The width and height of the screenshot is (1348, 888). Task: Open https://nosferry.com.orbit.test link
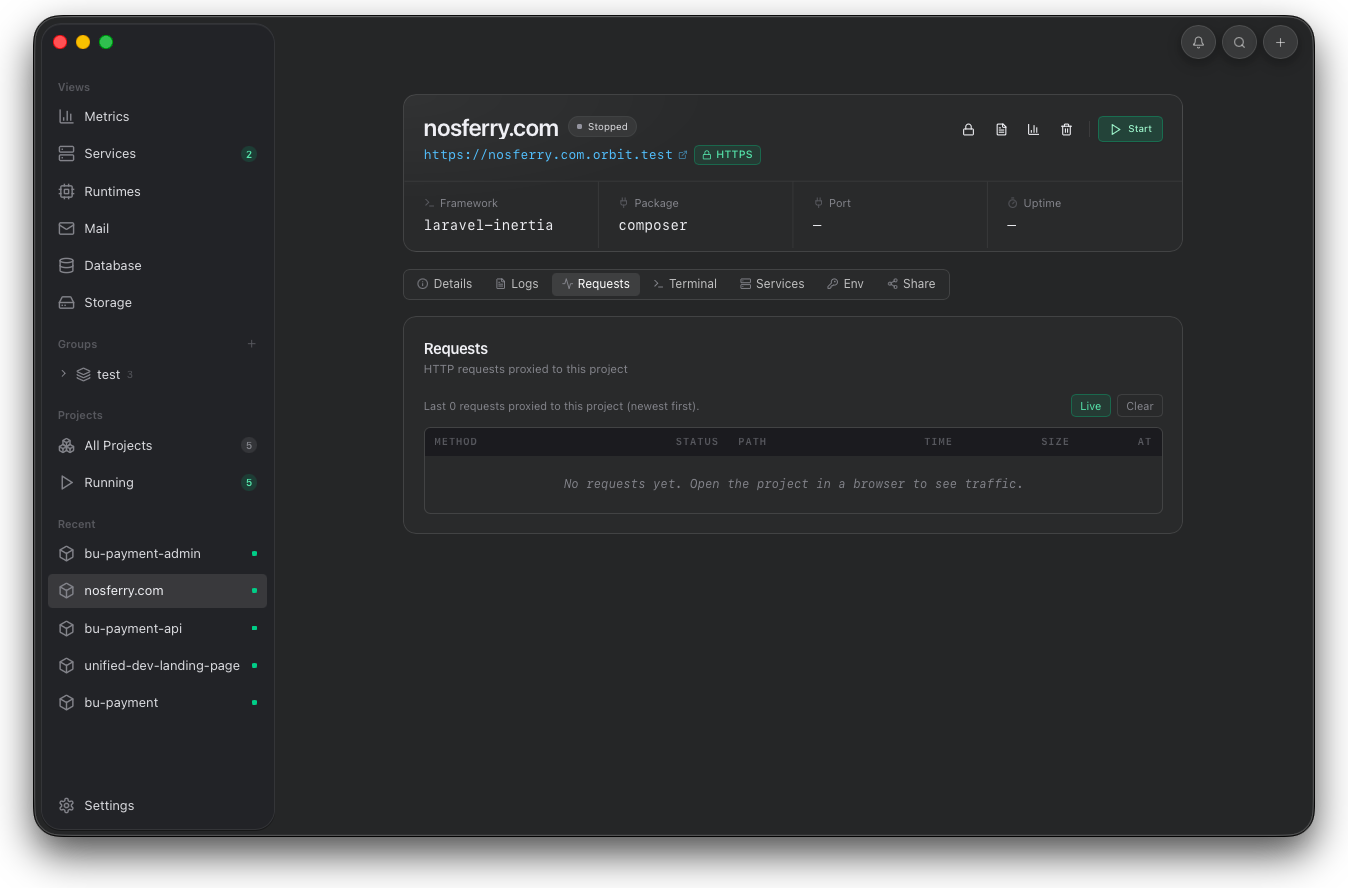(x=548, y=155)
